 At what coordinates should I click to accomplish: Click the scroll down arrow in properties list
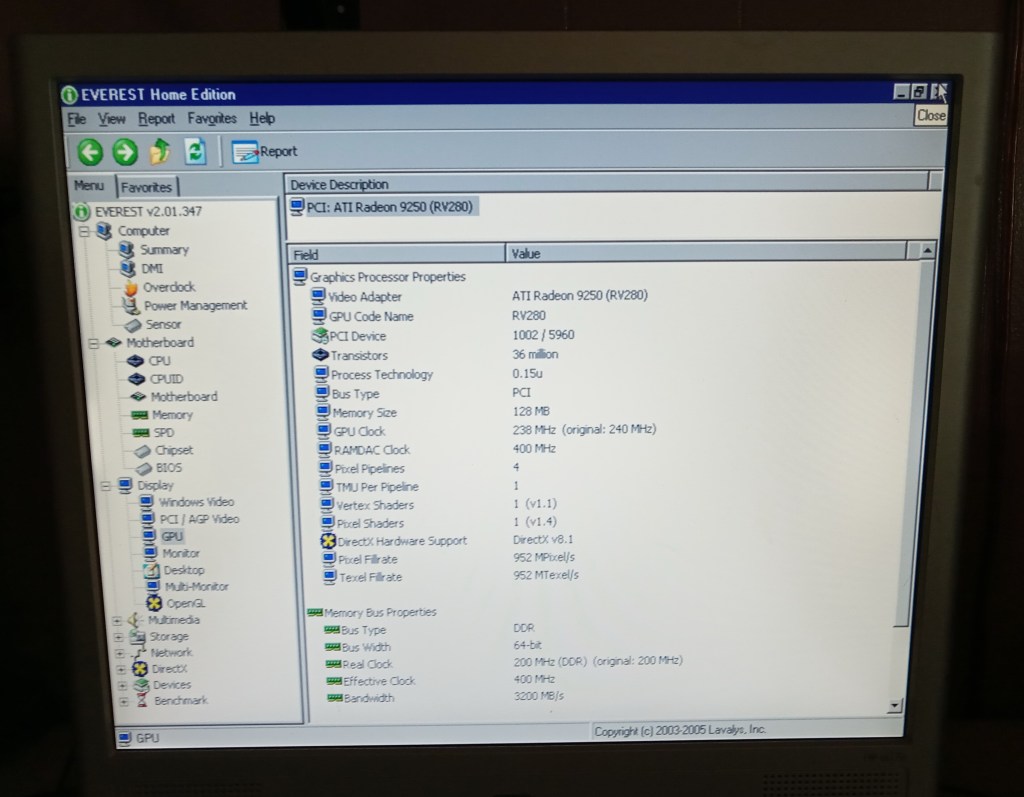coord(894,706)
